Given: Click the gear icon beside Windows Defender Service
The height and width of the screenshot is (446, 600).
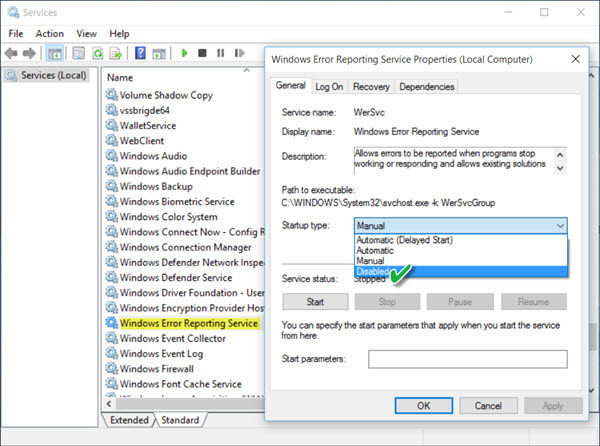Looking at the screenshot, I should tap(111, 277).
